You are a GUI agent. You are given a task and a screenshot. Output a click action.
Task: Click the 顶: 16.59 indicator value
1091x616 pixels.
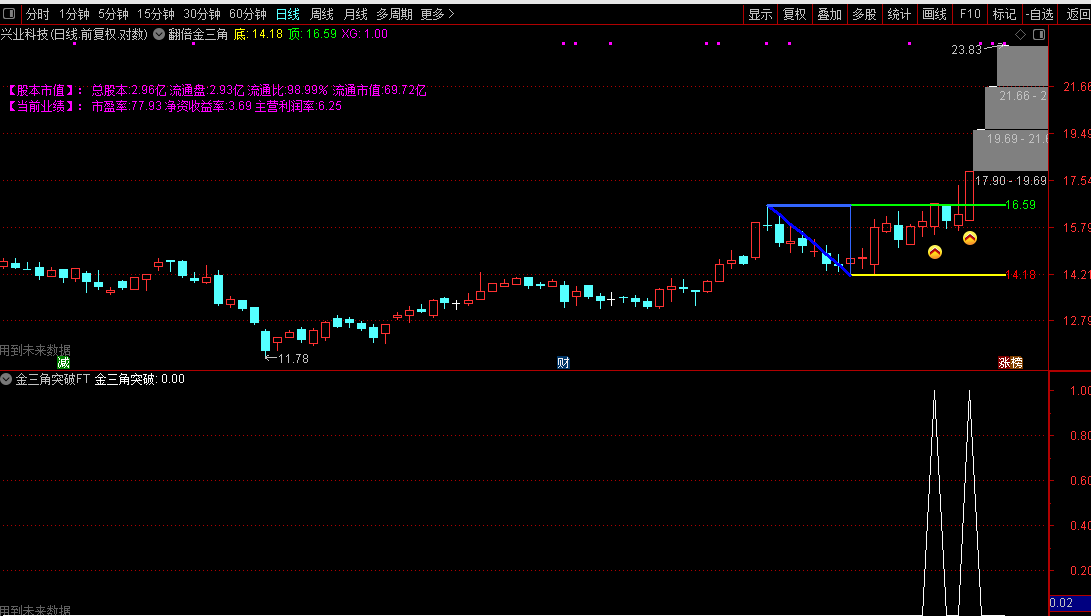pyautogui.click(x=312, y=34)
